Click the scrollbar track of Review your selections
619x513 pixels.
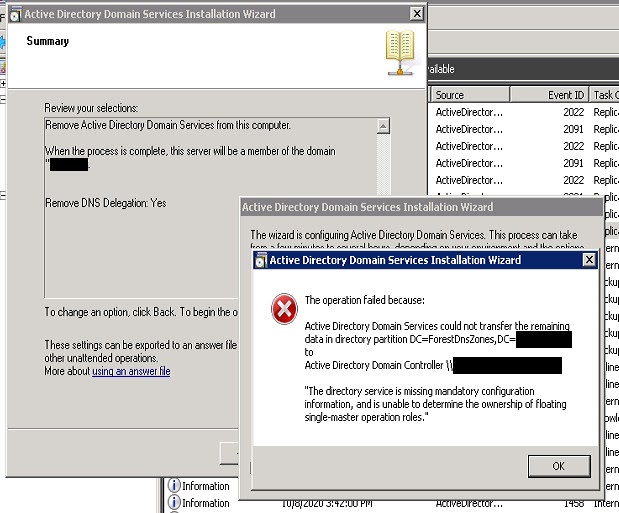[x=383, y=164]
